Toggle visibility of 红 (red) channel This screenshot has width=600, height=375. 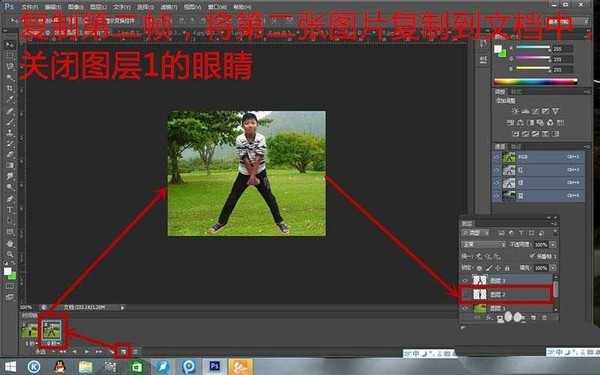pos(497,170)
